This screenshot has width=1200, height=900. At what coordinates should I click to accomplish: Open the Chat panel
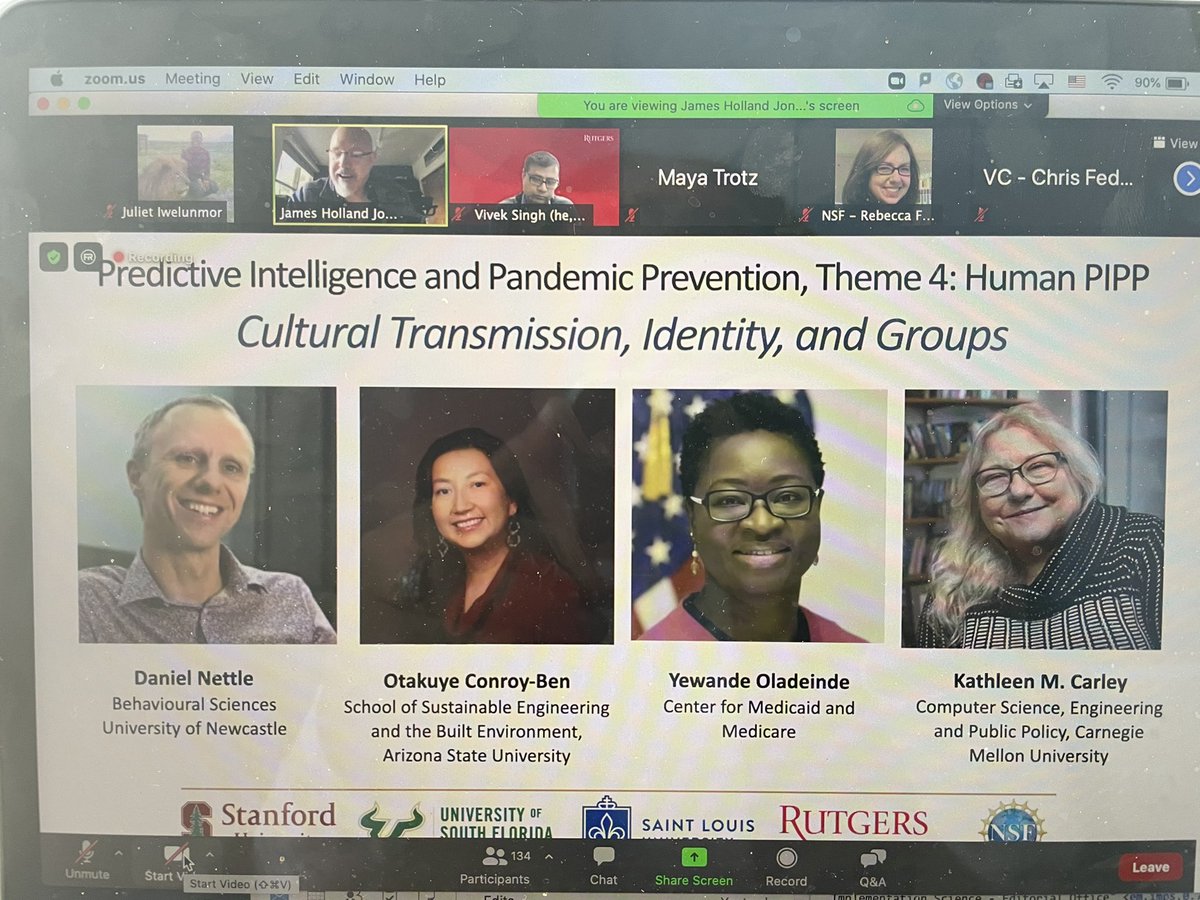coord(603,866)
